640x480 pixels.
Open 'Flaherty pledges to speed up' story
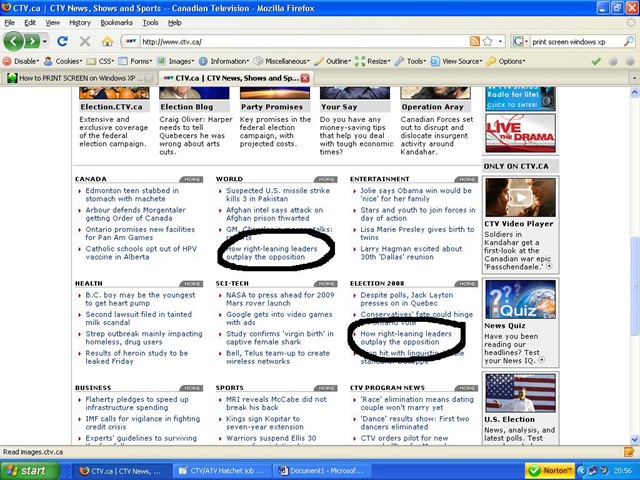[x=137, y=404]
